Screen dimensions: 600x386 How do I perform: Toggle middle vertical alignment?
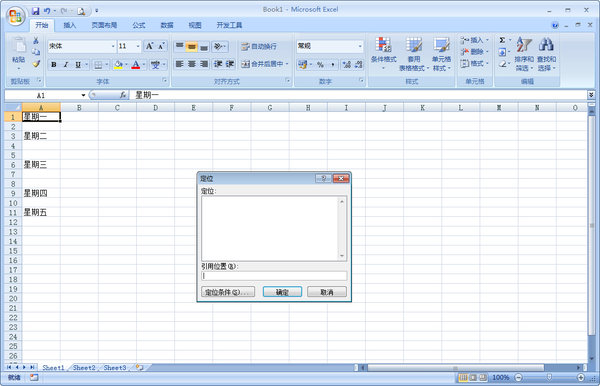192,46
